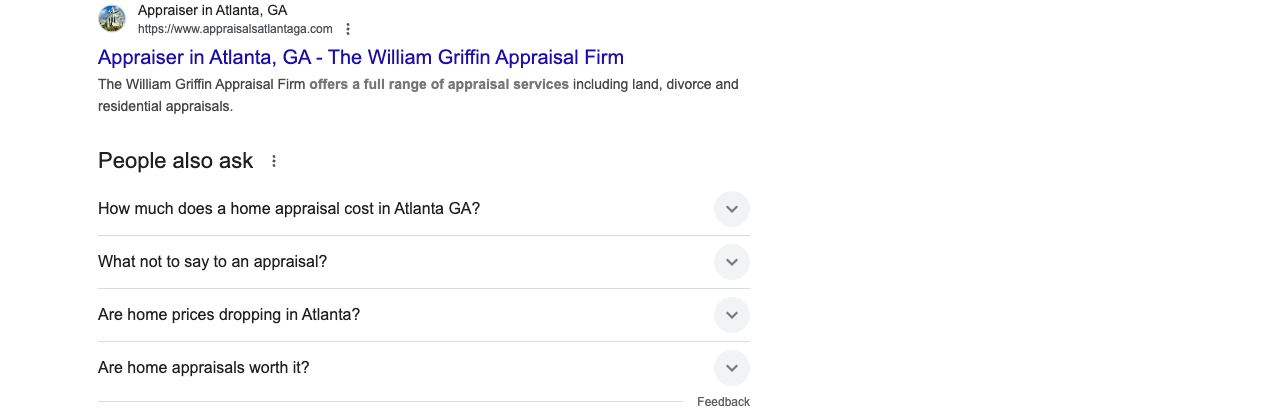The image size is (1280, 409).
Task: Click the 'residential appraisals.' snippet line
Action: pyautogui.click(x=165, y=106)
